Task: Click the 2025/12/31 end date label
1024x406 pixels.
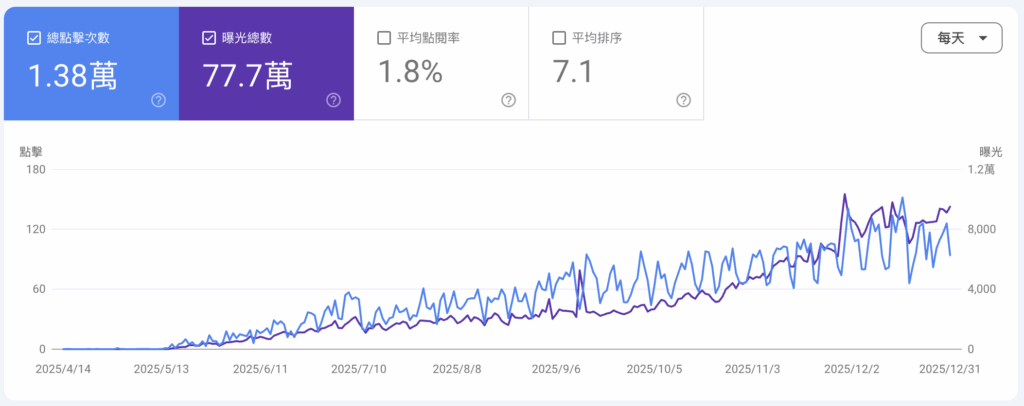Action: (949, 368)
